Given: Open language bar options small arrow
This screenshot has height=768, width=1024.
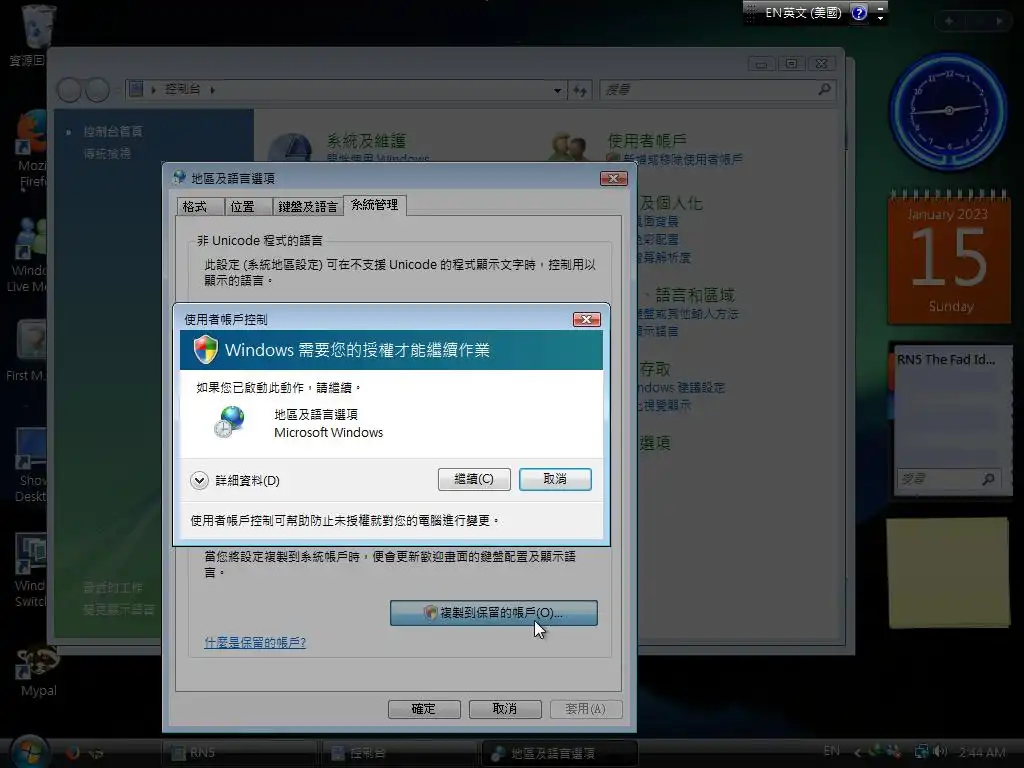Looking at the screenshot, I should (880, 18).
